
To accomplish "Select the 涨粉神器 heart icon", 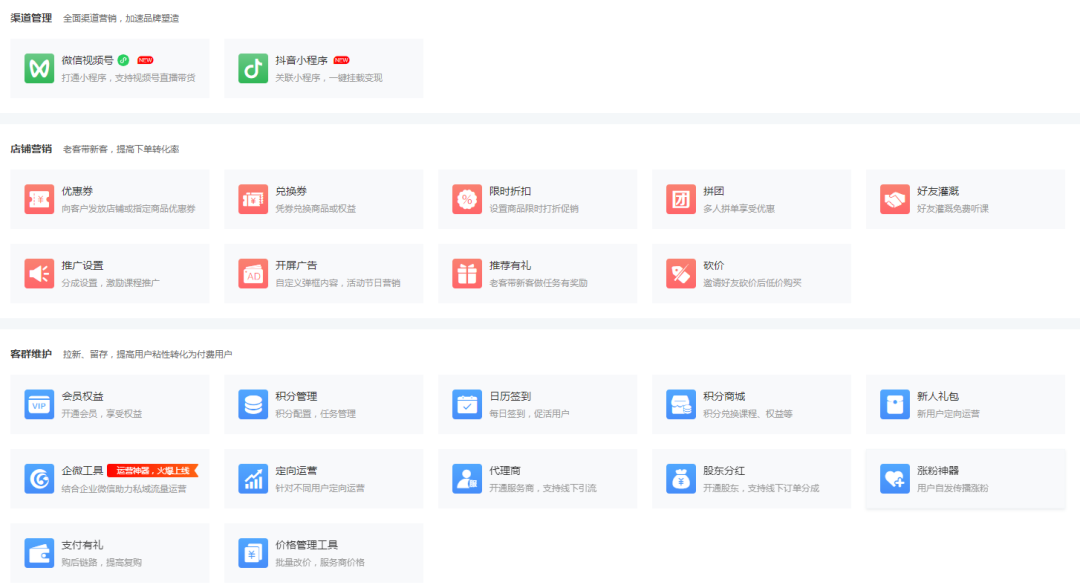I will tap(894, 478).
